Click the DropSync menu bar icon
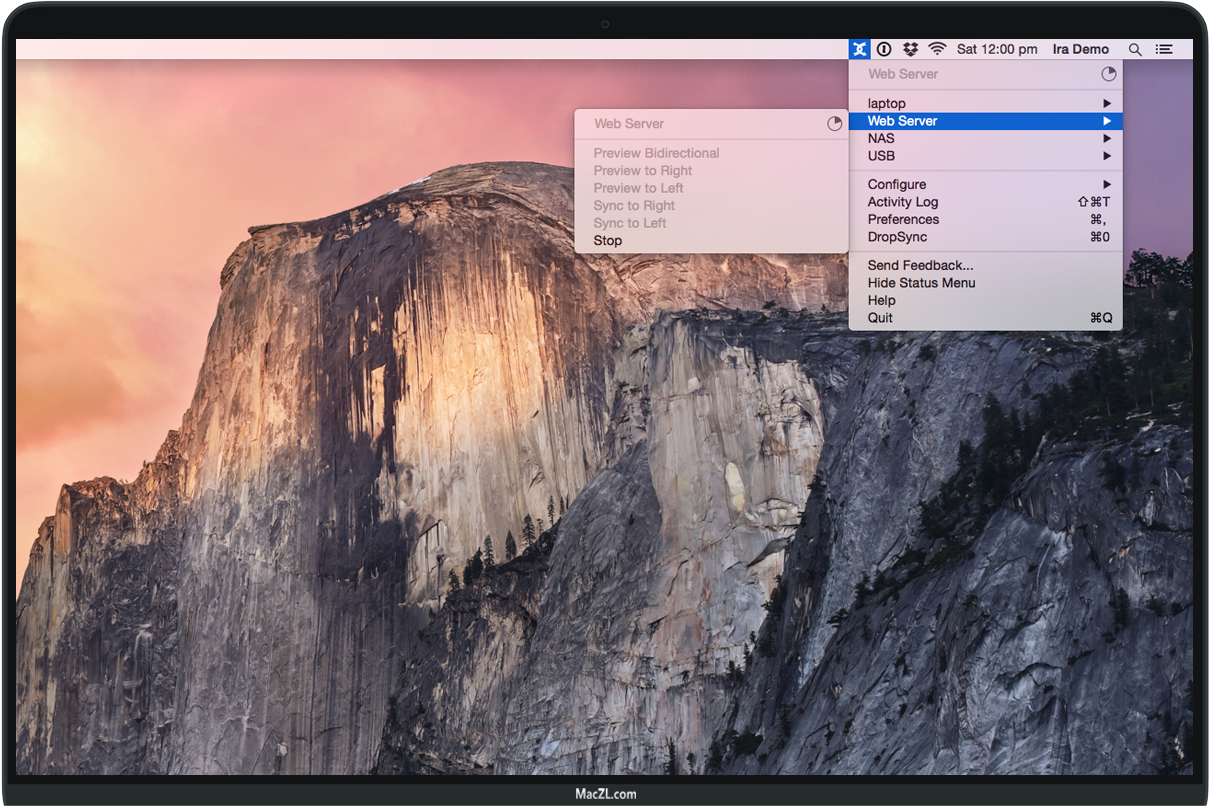This screenshot has width=1210, height=806. coord(859,49)
